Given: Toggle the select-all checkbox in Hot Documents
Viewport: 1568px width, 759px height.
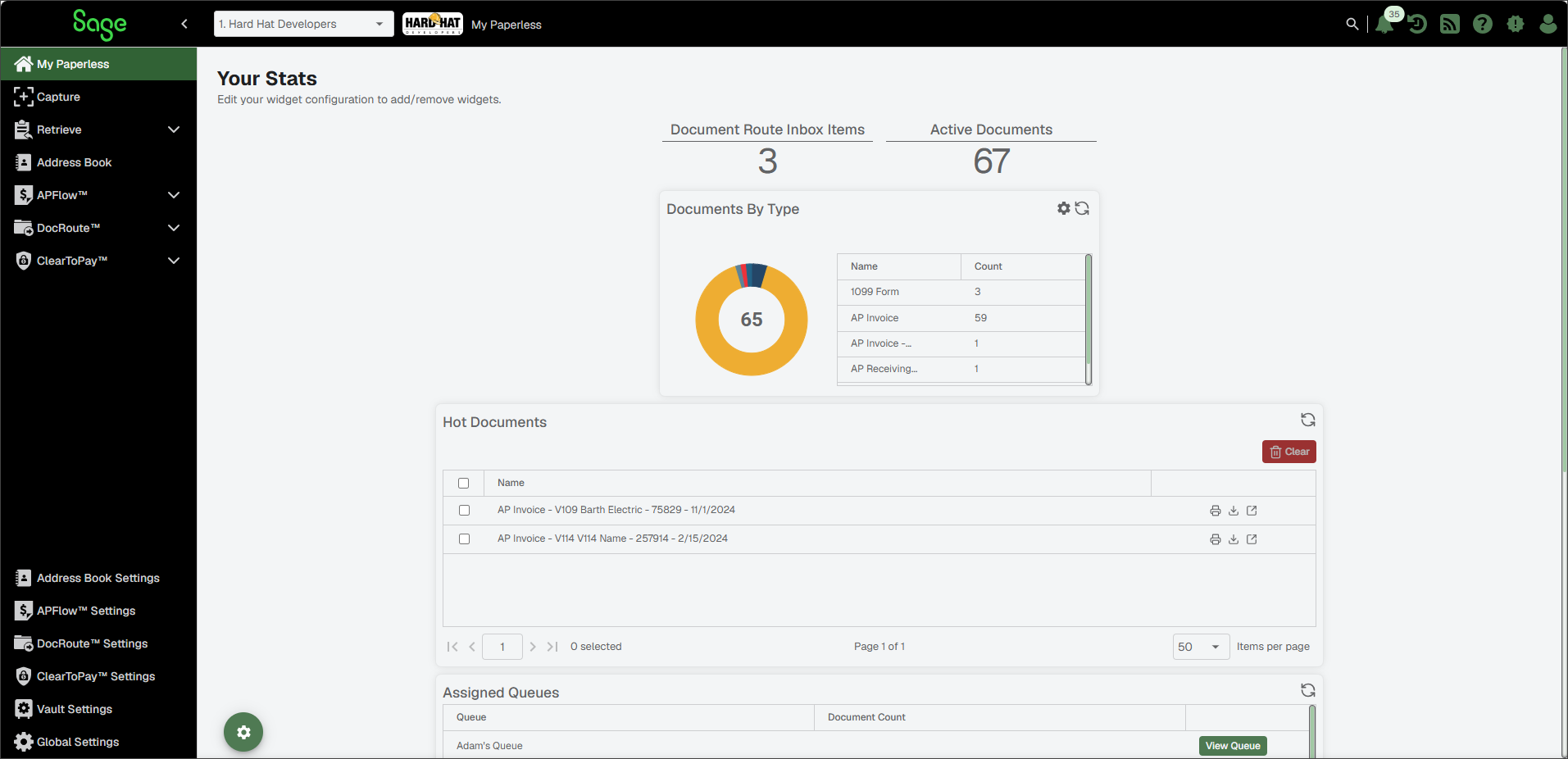Looking at the screenshot, I should point(464,483).
